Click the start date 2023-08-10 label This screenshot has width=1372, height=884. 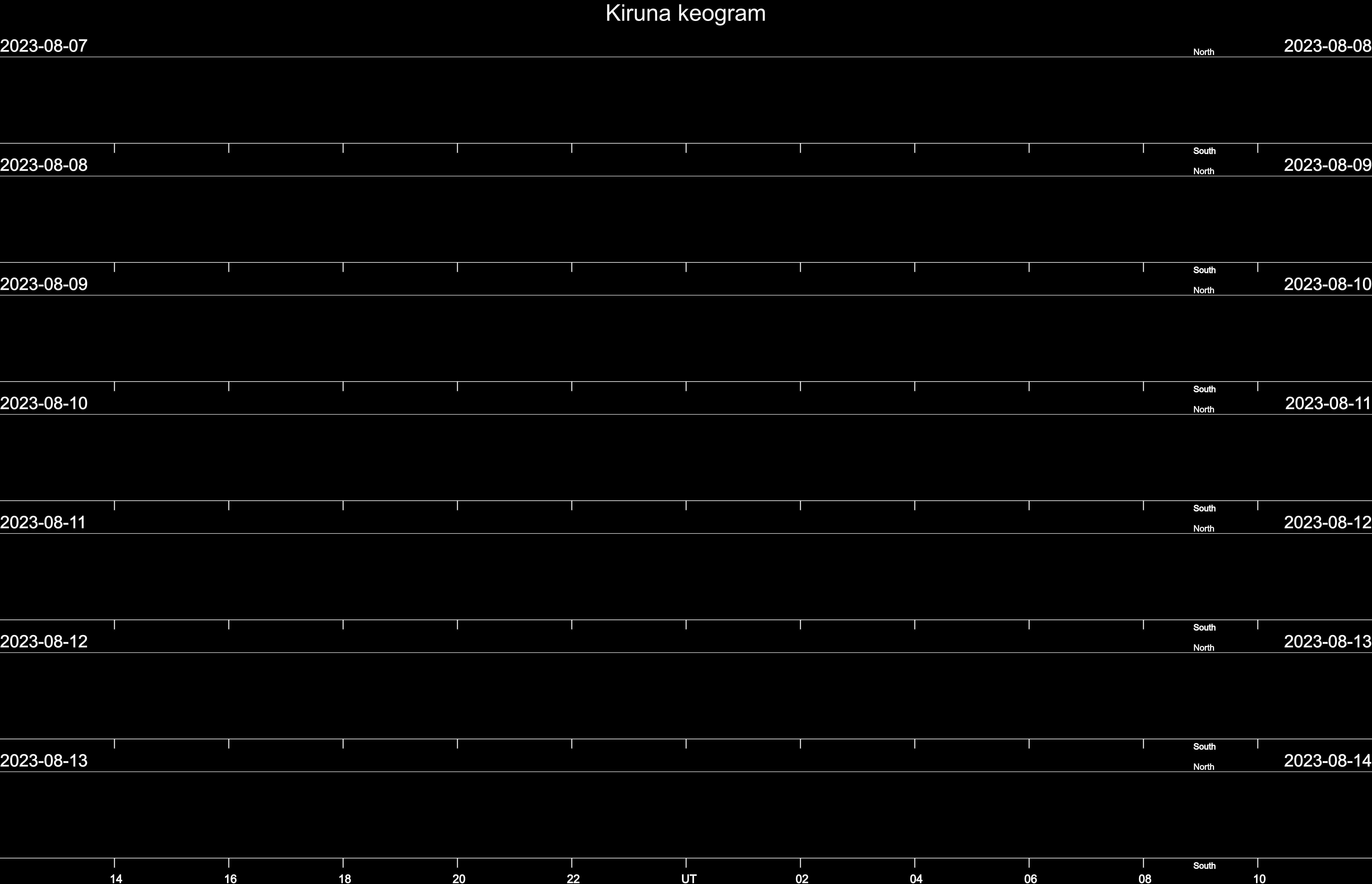click(x=44, y=404)
